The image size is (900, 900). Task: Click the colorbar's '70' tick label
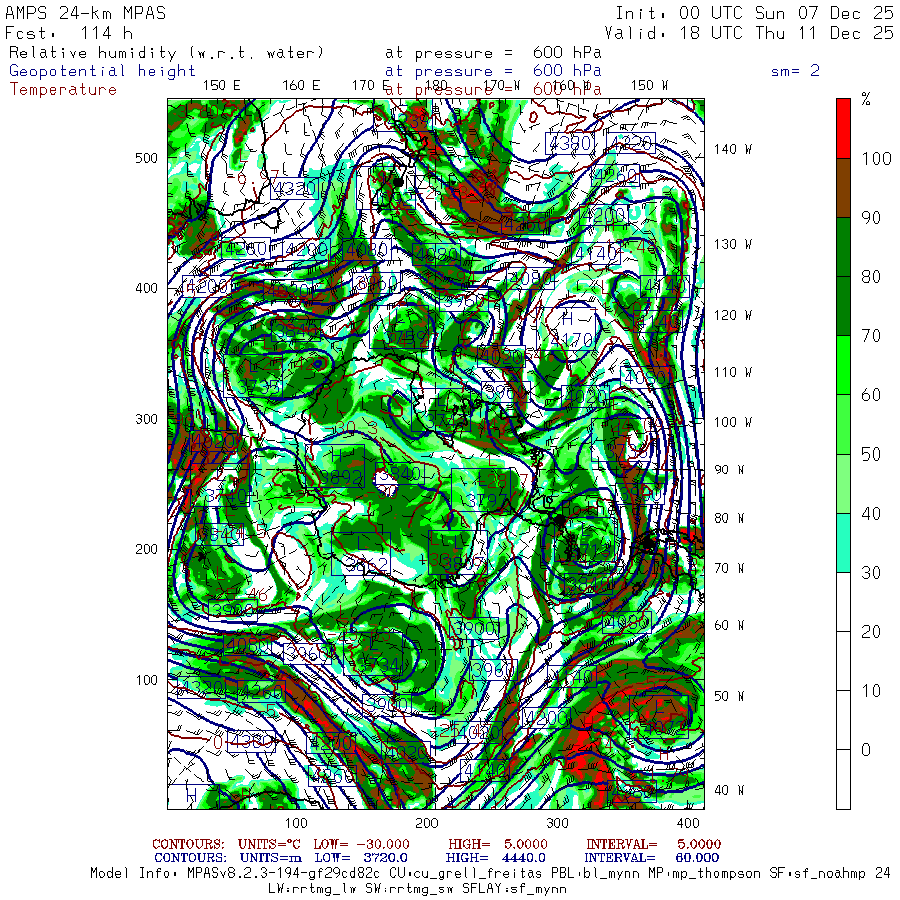[871, 336]
